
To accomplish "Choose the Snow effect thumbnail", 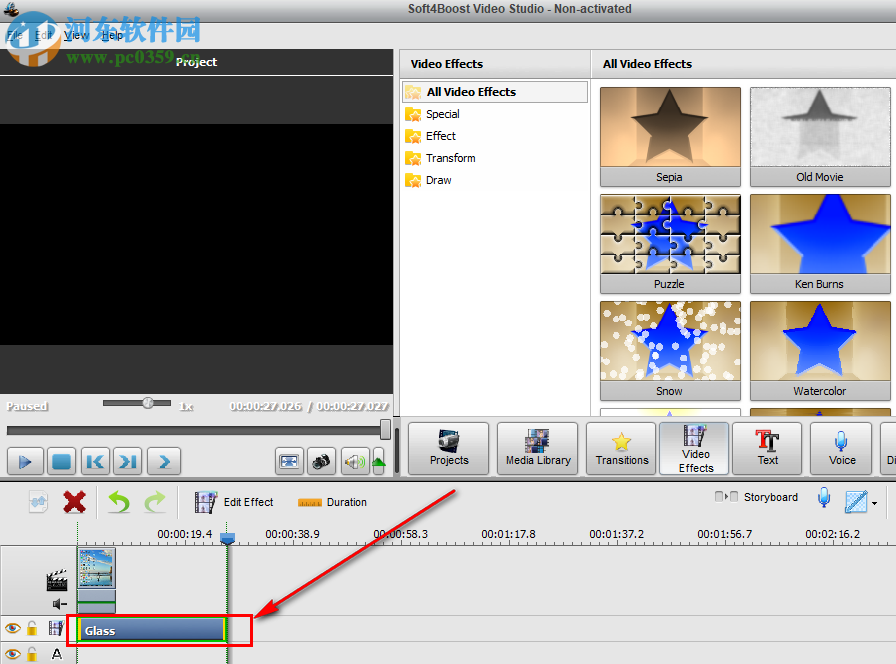I will 670,350.
